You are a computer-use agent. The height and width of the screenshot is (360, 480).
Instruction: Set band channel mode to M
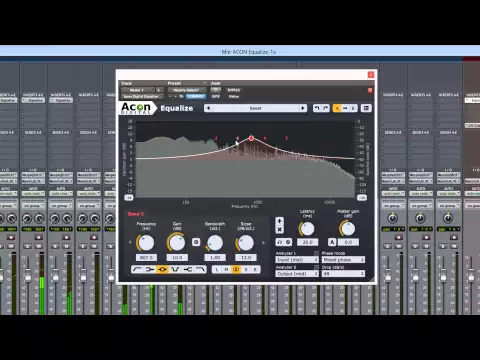226,269
